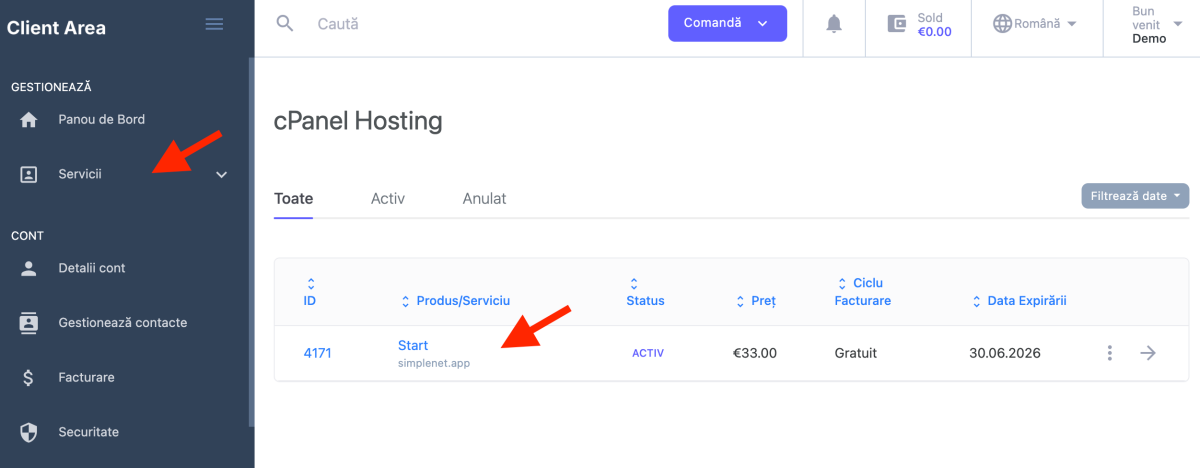Open the Filtrează date dropdown
This screenshot has height=468, width=1200.
tap(1135, 196)
